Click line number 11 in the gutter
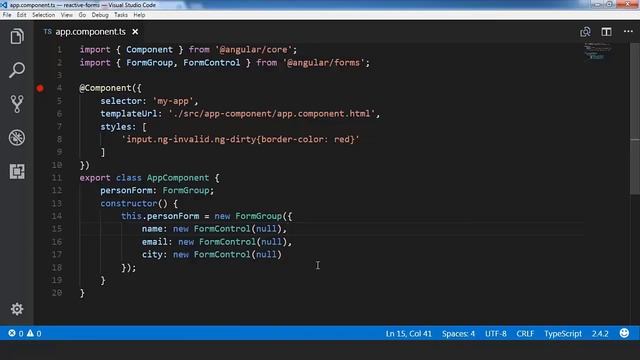Screen dimensions: 640x360 click(x=57, y=178)
